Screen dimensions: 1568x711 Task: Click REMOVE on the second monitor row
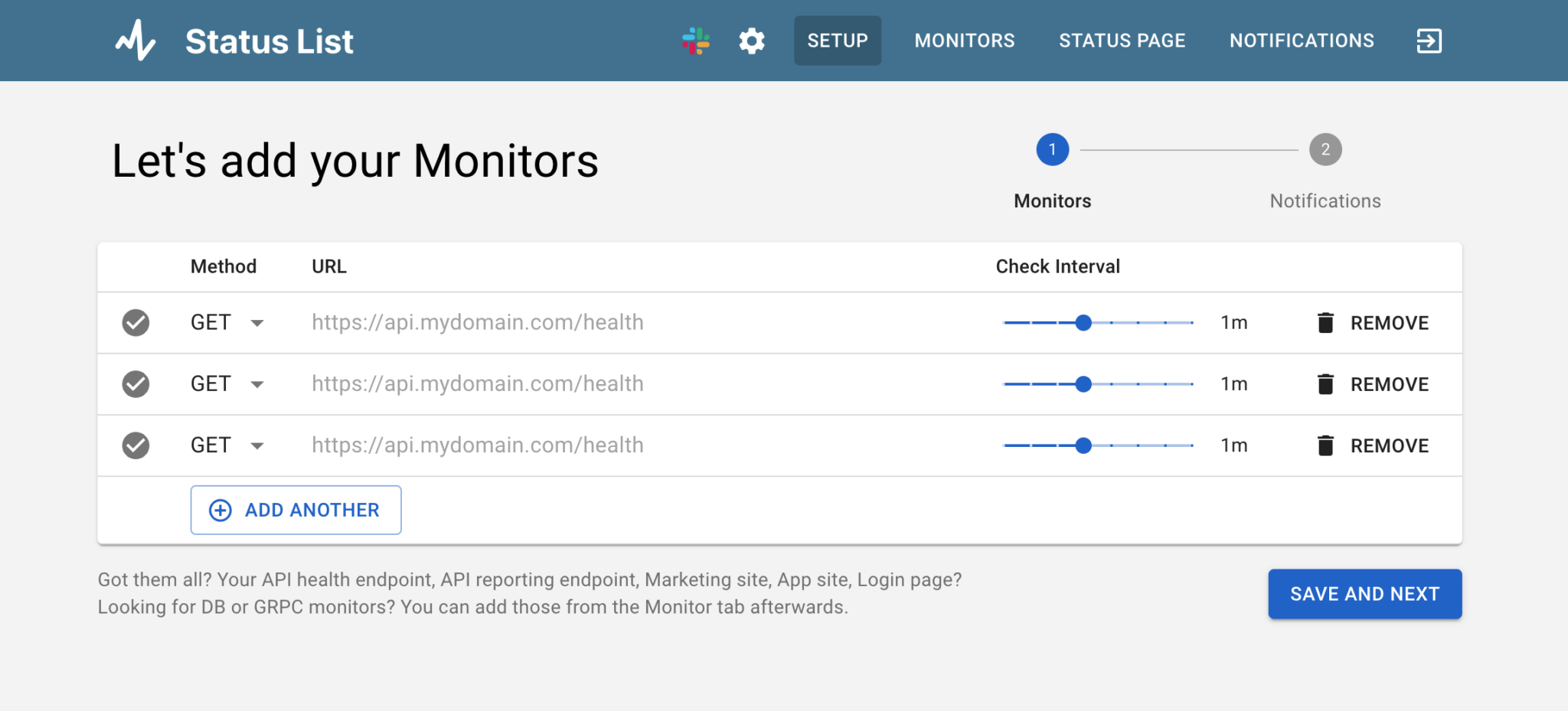pos(1389,383)
